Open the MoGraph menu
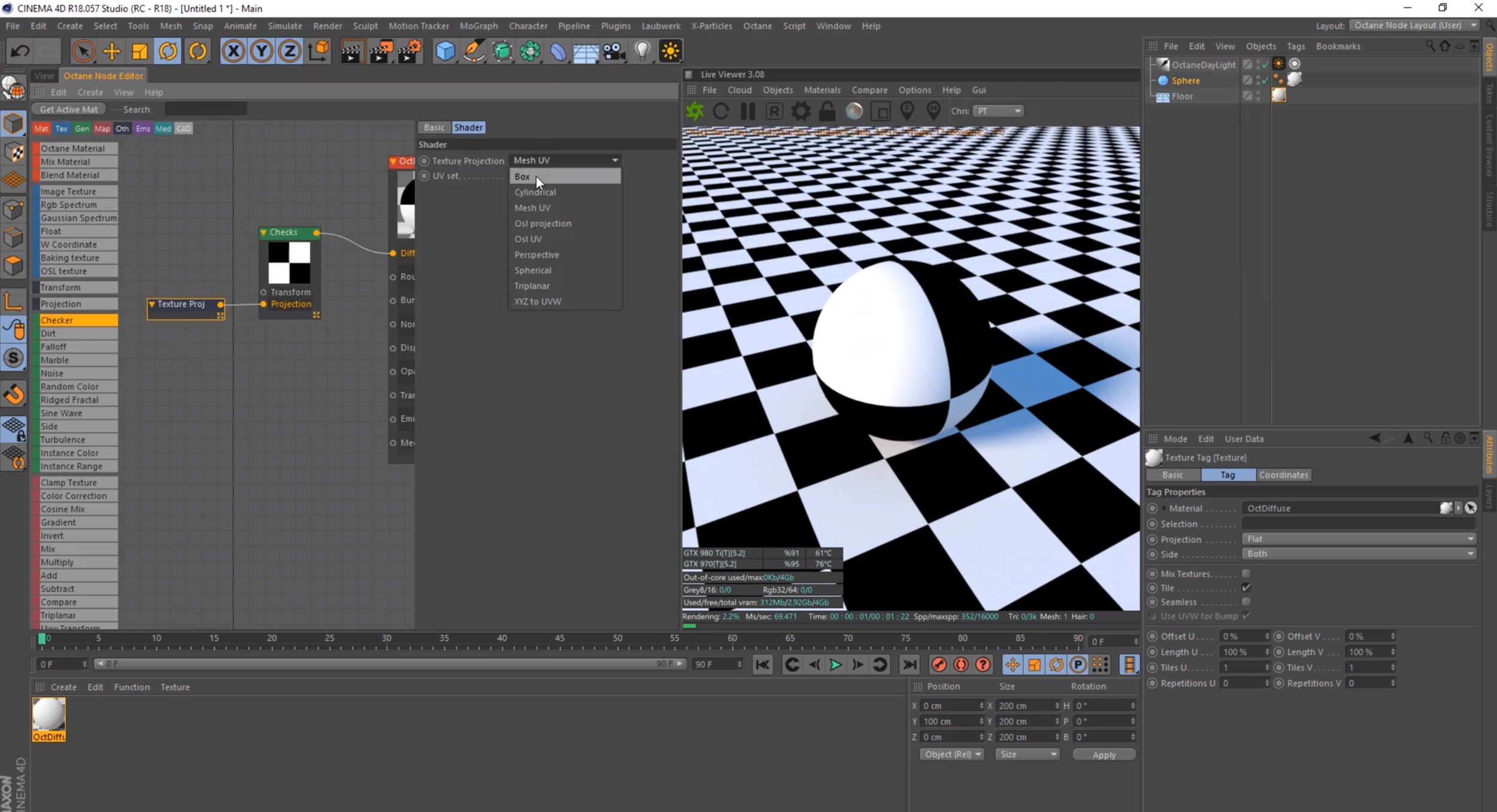 click(x=478, y=26)
